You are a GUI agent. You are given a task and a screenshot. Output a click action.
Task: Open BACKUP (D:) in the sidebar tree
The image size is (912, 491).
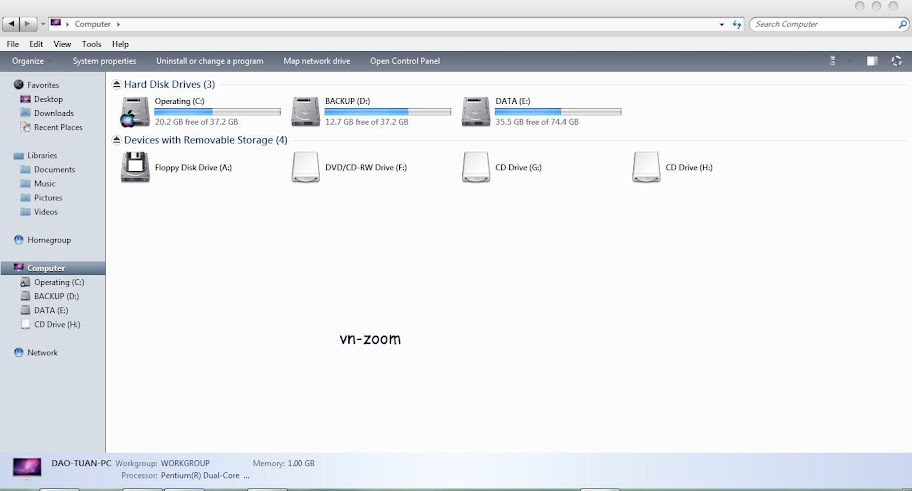(x=56, y=296)
